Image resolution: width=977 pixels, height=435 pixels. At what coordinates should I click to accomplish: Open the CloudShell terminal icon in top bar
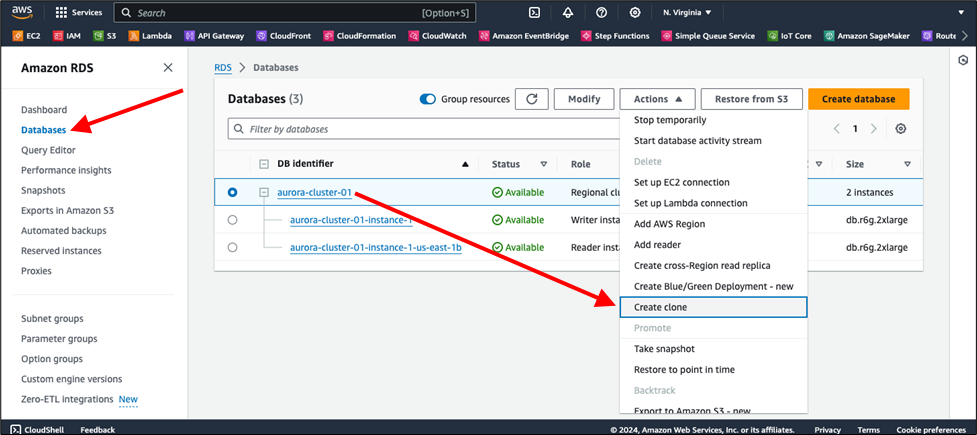(534, 12)
